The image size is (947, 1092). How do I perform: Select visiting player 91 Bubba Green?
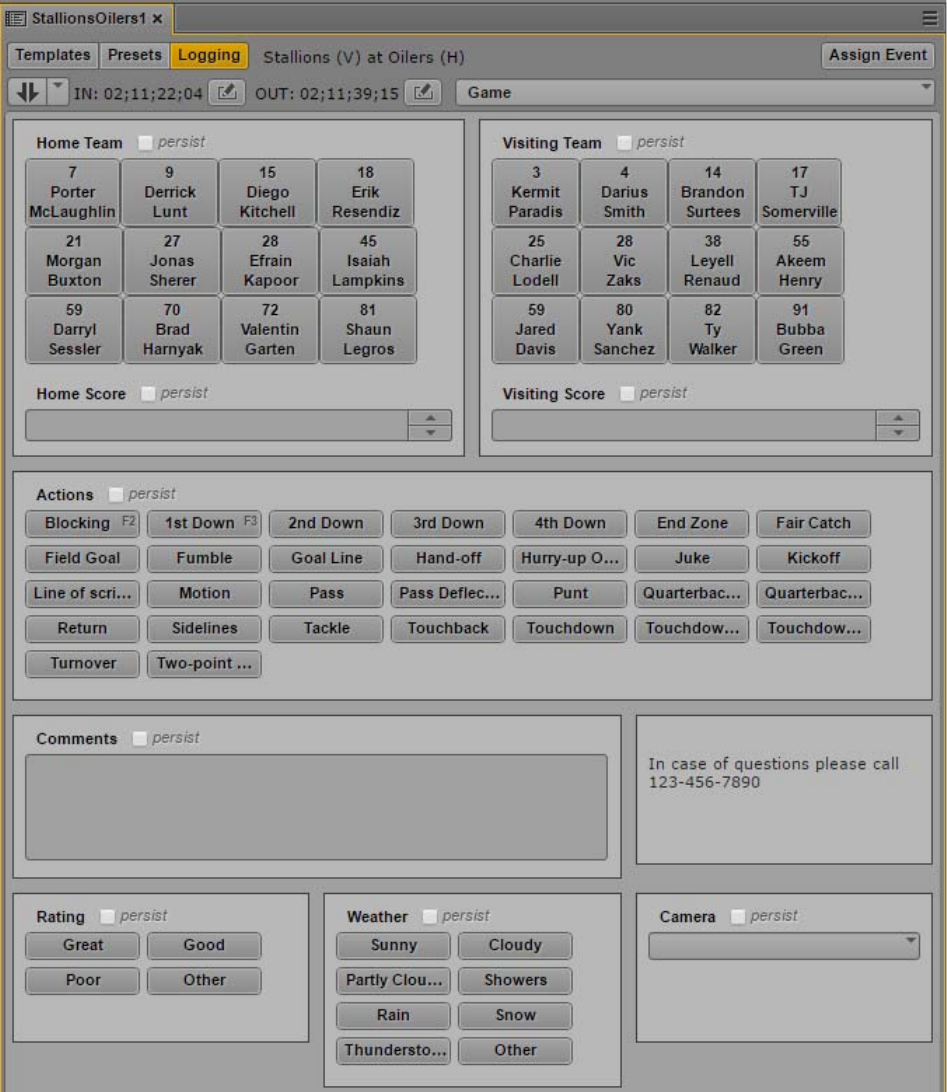(x=800, y=329)
